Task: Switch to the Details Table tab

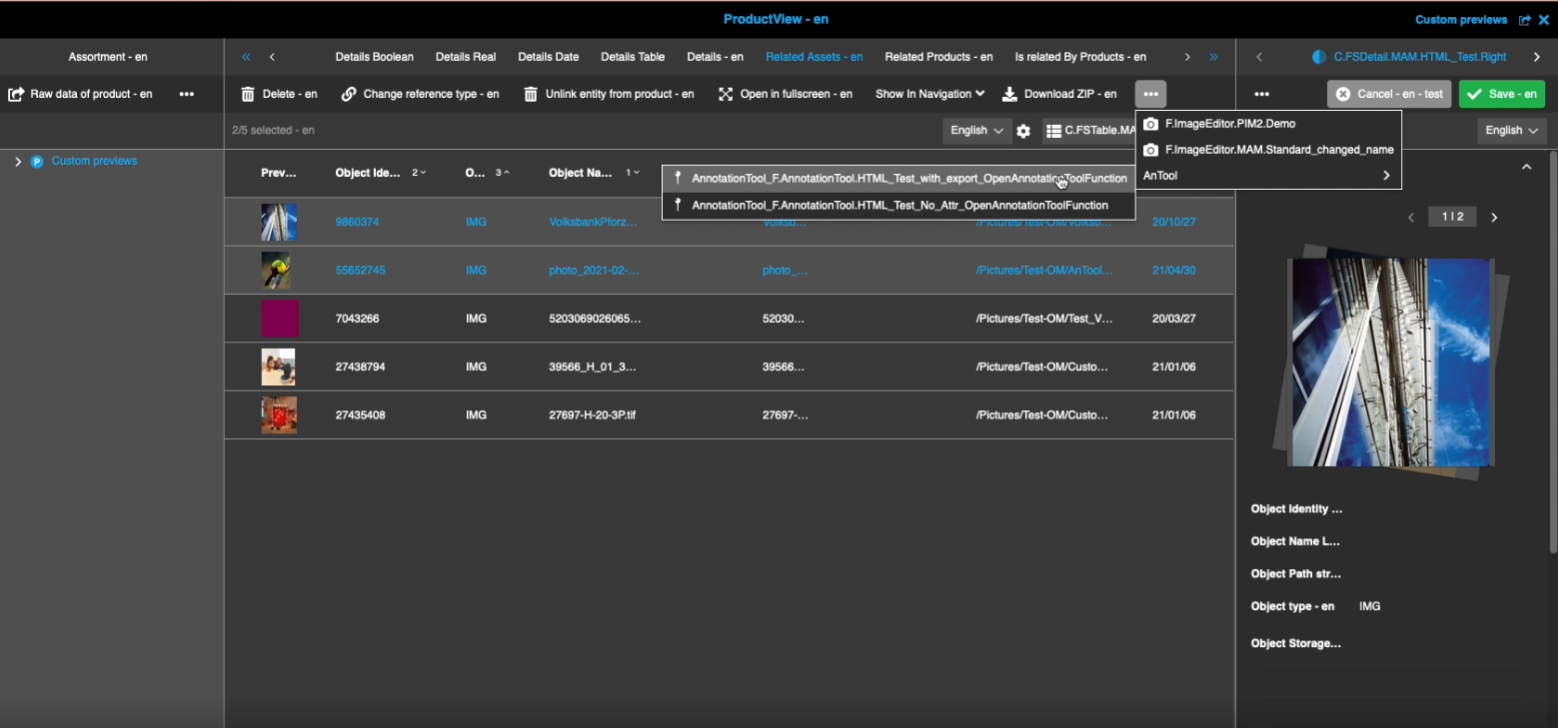Action: pyautogui.click(x=632, y=57)
